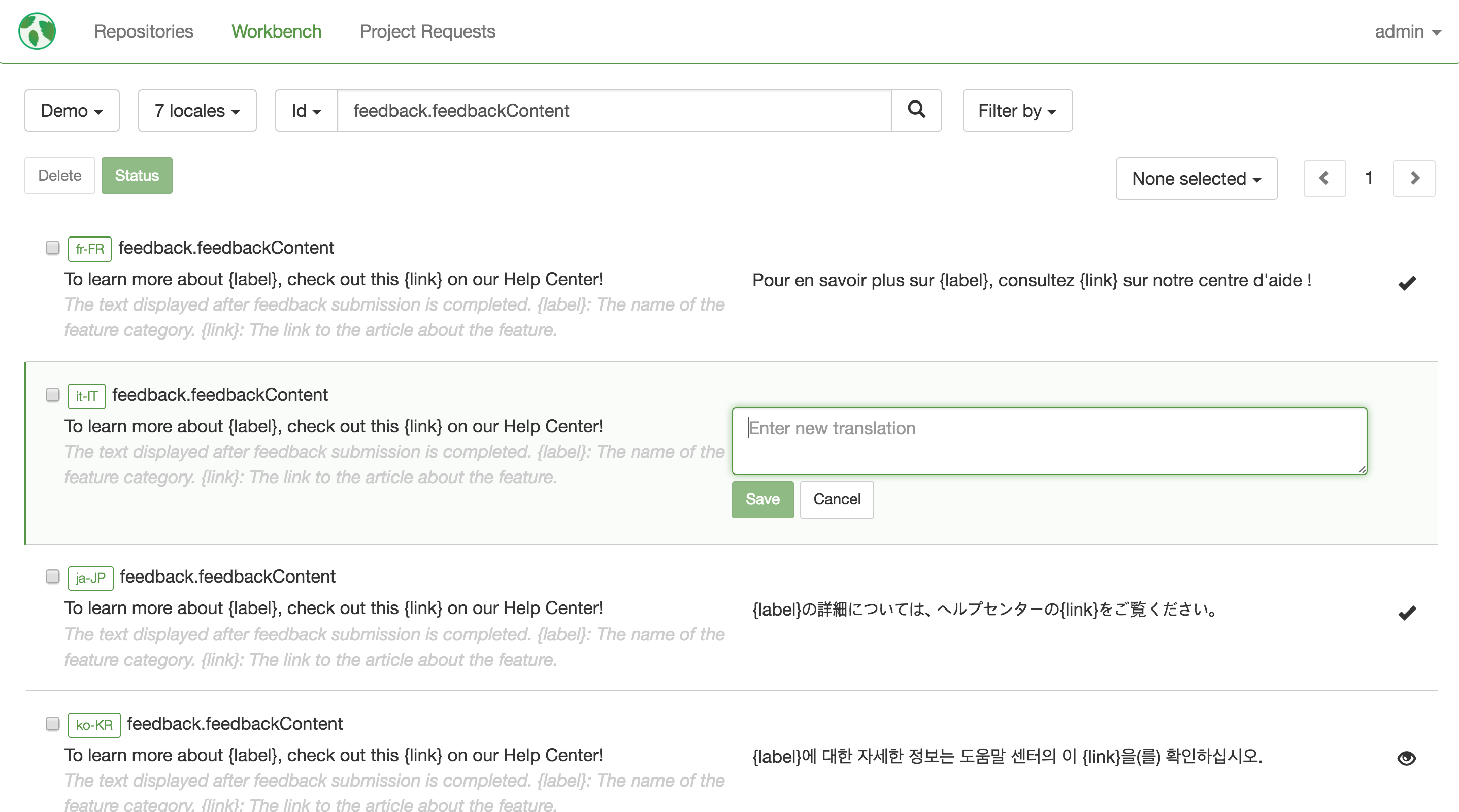The width and height of the screenshot is (1459, 812).
Task: Open the Repositories tab
Action: (x=143, y=31)
